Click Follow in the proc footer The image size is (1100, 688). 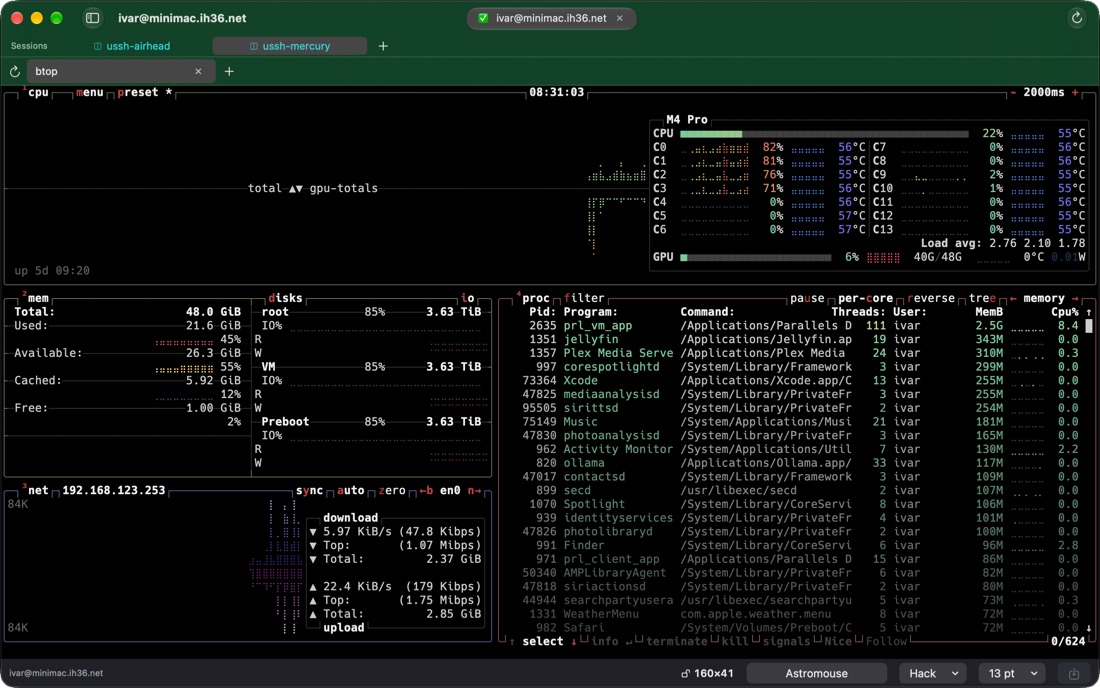886,642
